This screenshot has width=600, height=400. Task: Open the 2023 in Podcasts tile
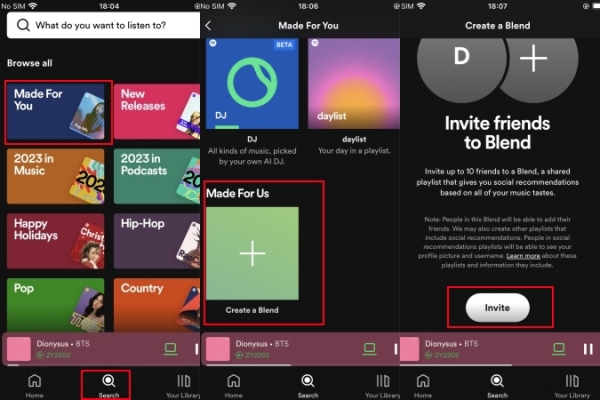point(157,176)
